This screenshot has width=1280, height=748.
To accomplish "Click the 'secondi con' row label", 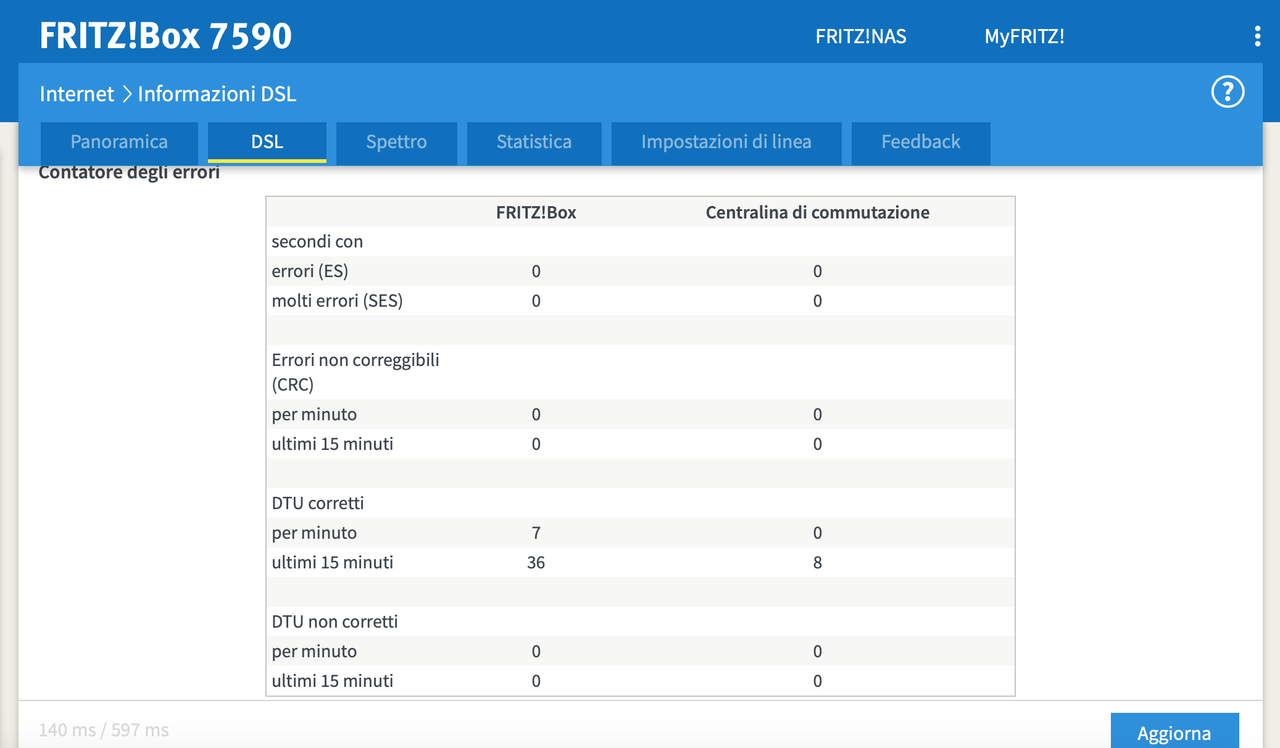I will click(x=317, y=242).
